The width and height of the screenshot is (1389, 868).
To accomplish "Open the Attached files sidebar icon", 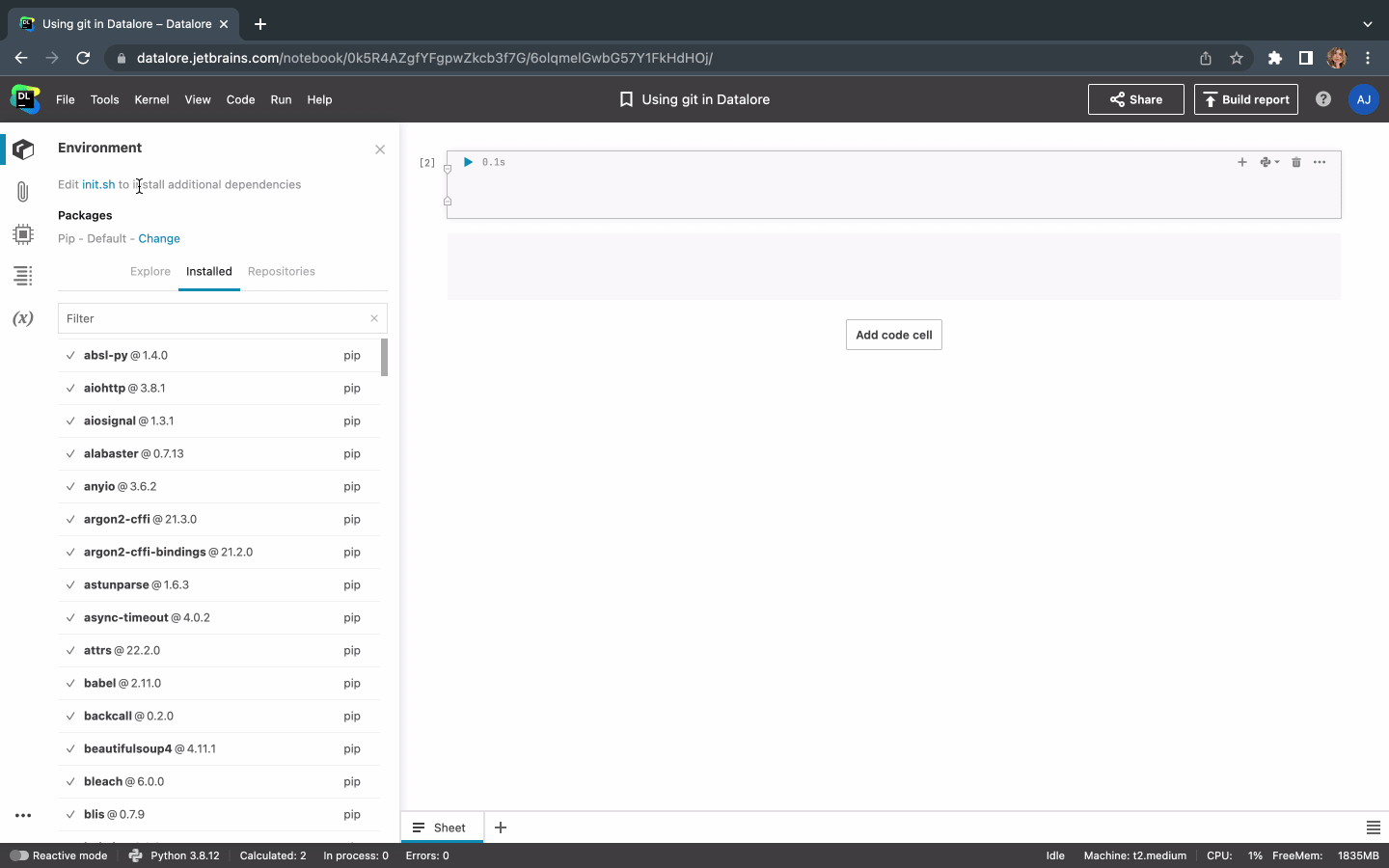I will tap(23, 192).
